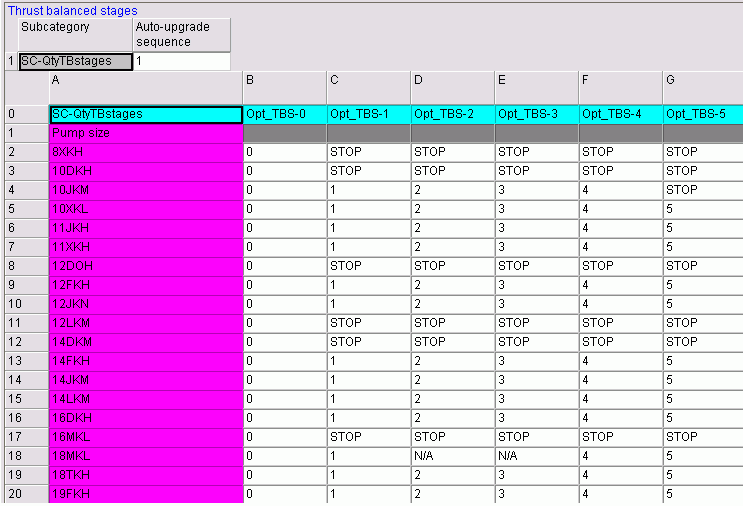743x506 pixels.
Task: Select the 18MKL pump size cell
Action: tap(146, 456)
